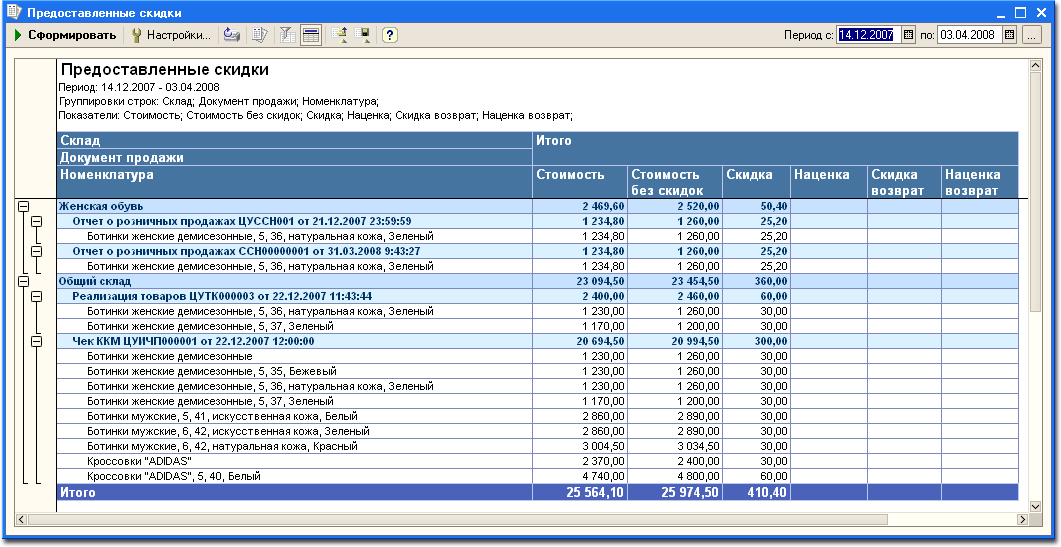The height and width of the screenshot is (547, 1061).
Task: Click the documents sheet icon in toolbar
Action: point(259,35)
